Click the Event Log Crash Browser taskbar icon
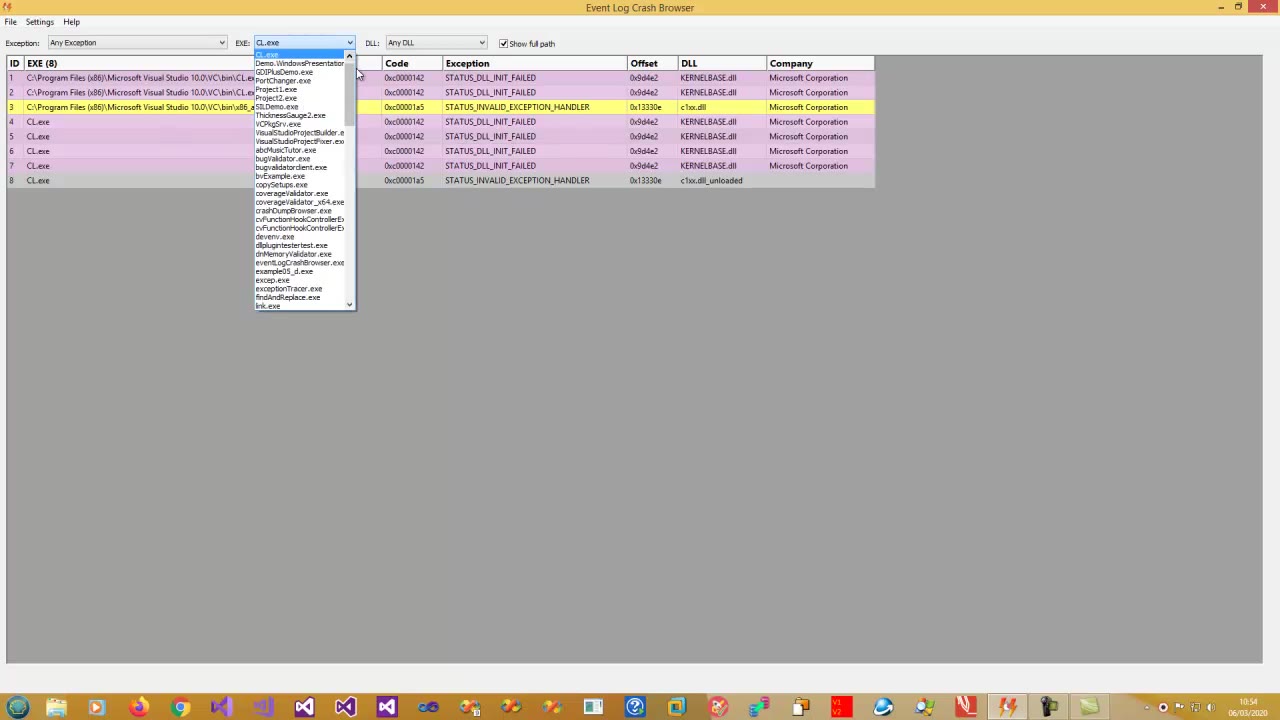The width and height of the screenshot is (1280, 720). point(1007,707)
